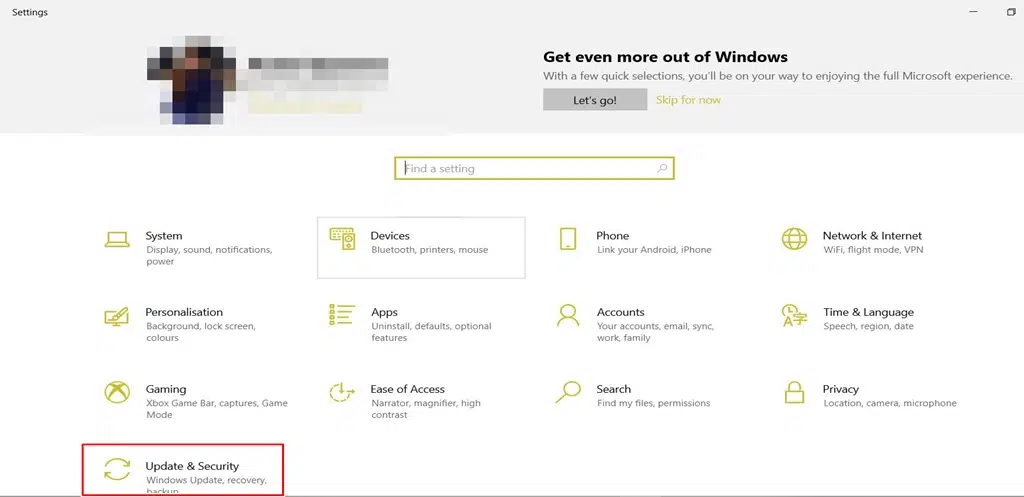Open the Time & Language title
The height and width of the screenshot is (497, 1024).
point(869,312)
